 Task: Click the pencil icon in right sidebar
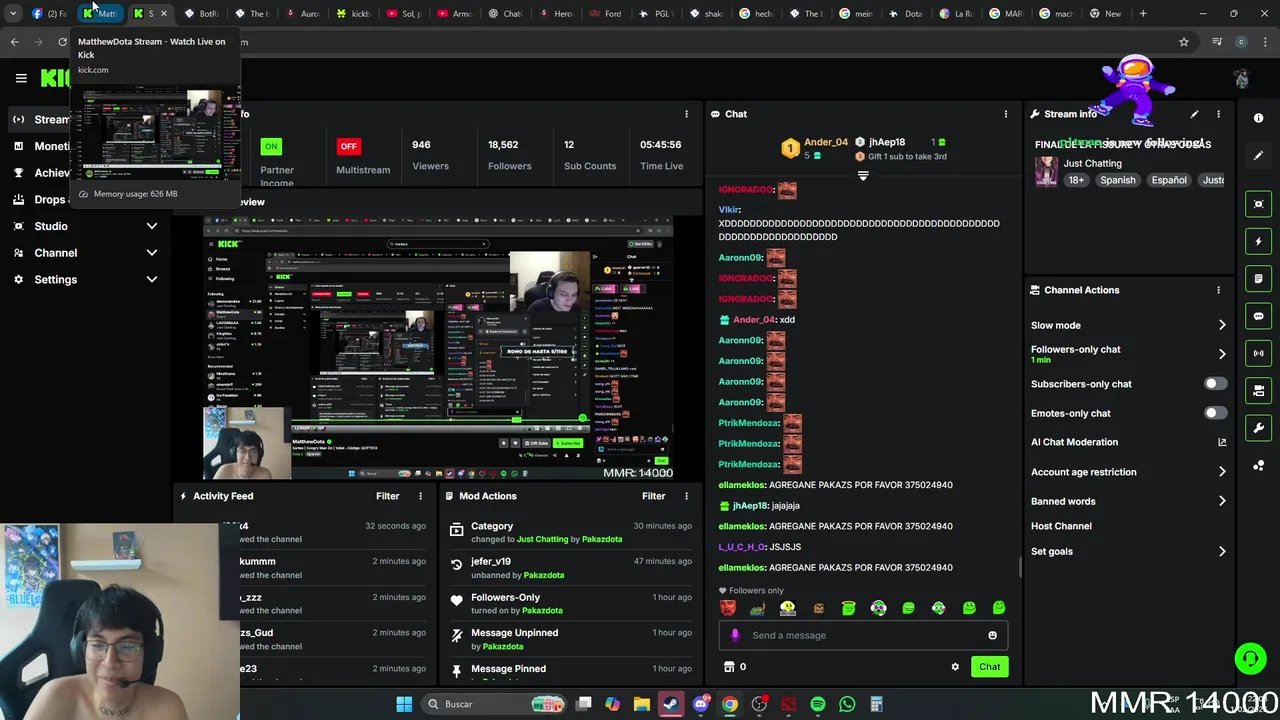(x=1258, y=155)
